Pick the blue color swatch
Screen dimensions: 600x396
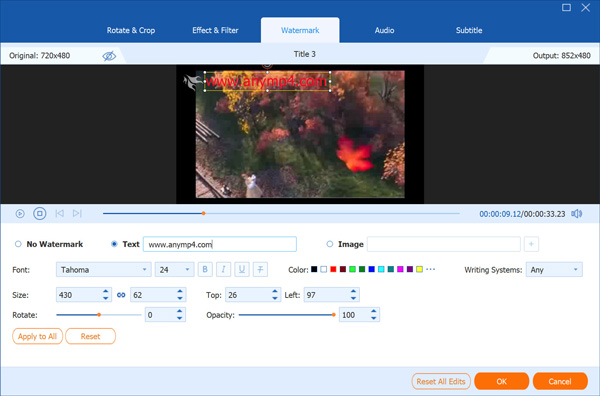[371, 269]
